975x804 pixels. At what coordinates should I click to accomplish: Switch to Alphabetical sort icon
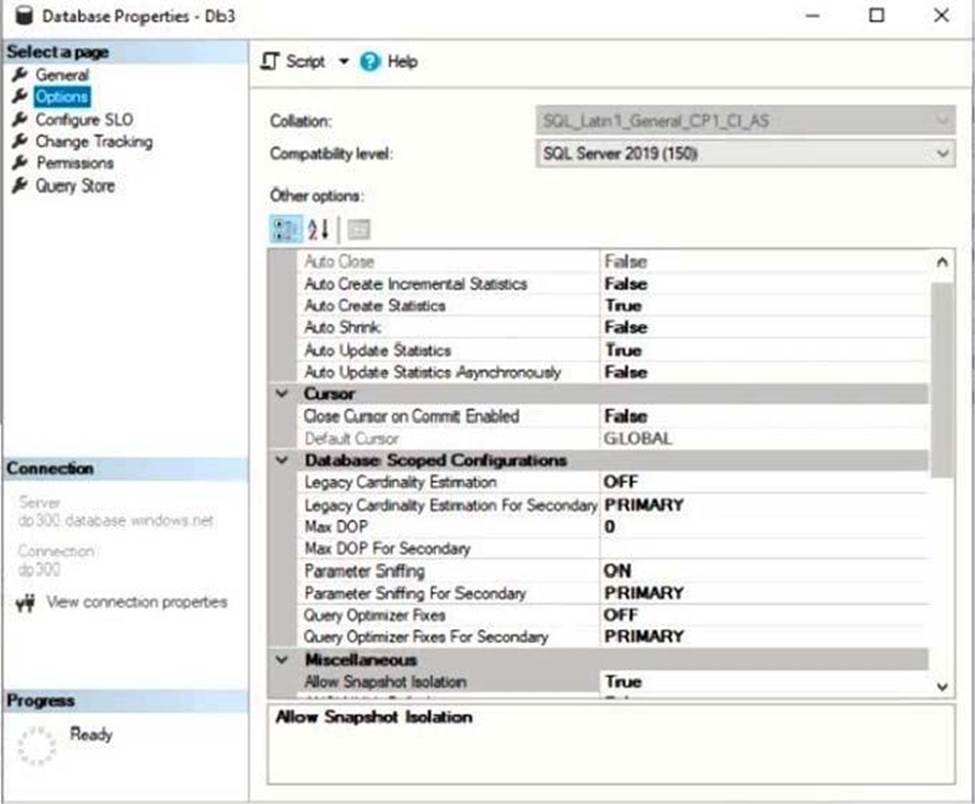click(x=319, y=229)
